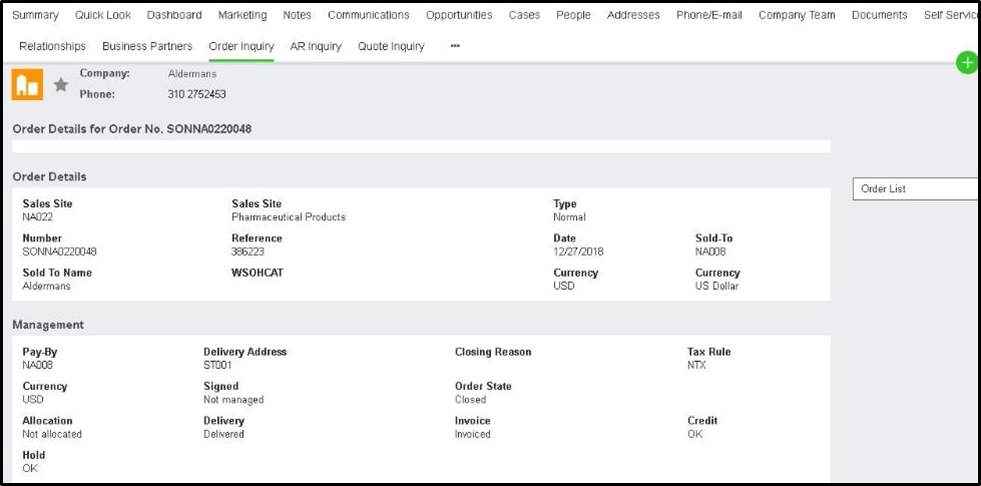
Task: Open the Quick Look tab
Action: [103, 15]
